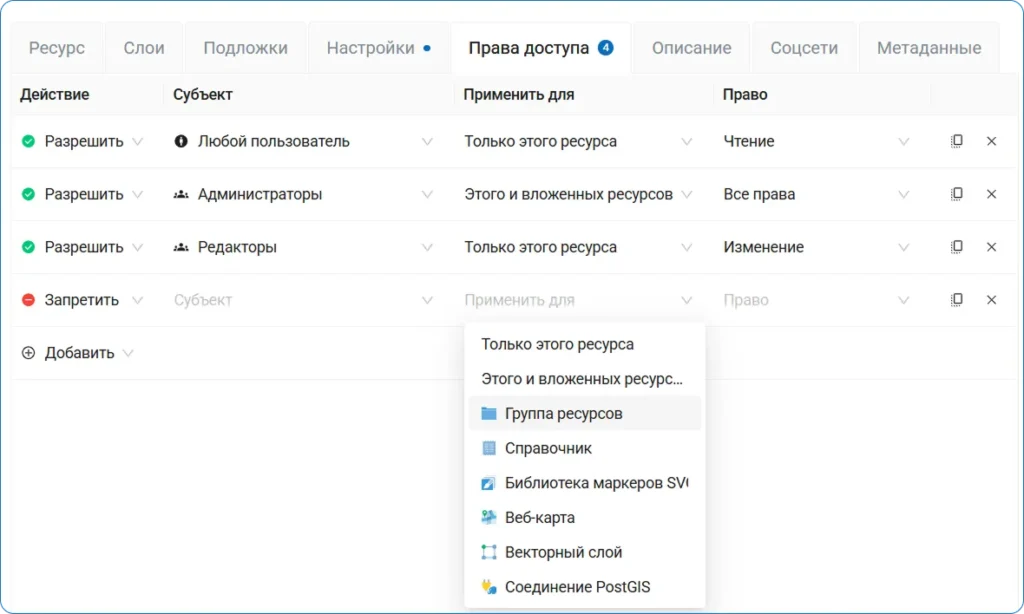Open the Описание tab

click(691, 46)
